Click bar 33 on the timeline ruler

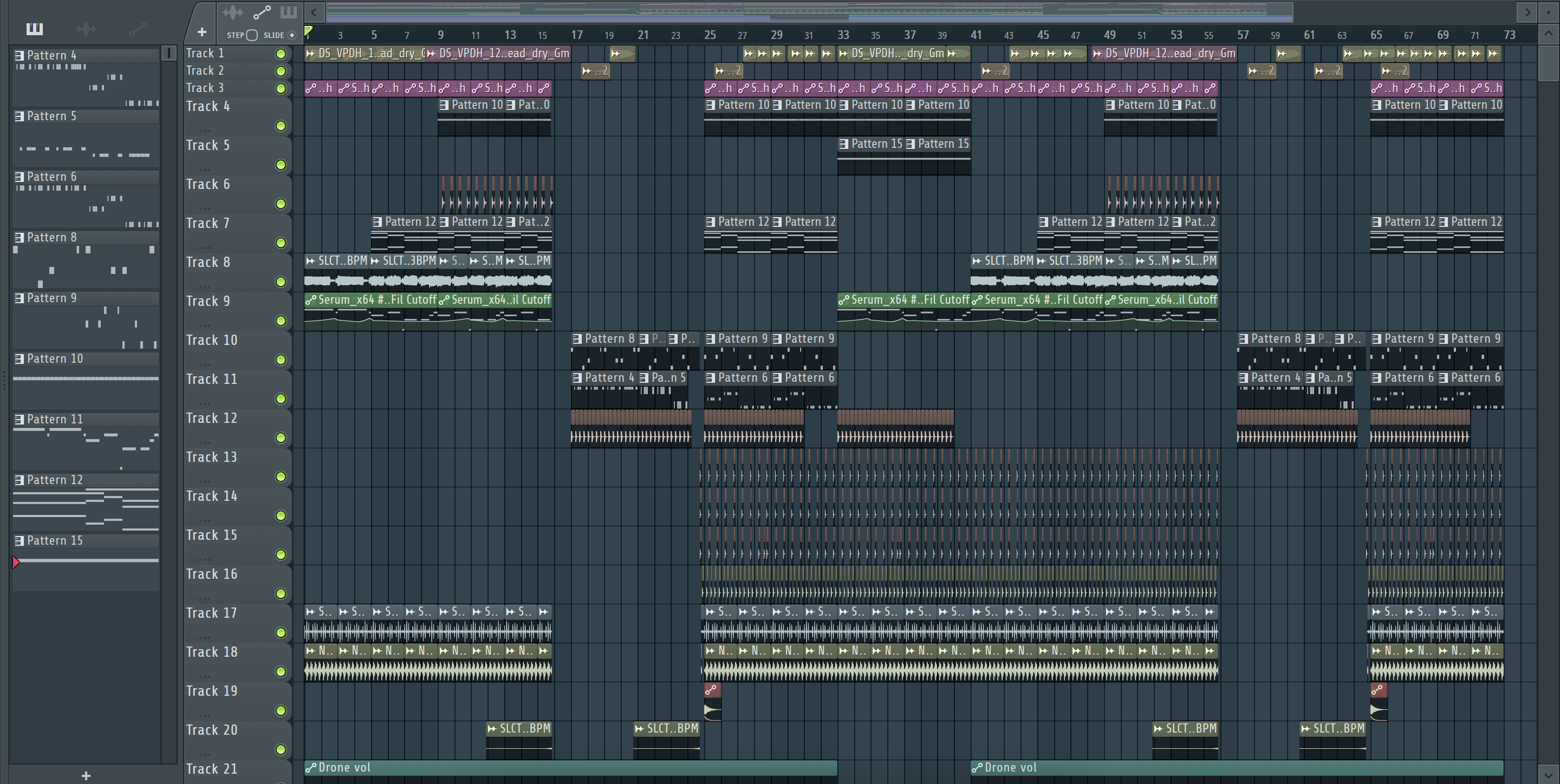pyautogui.click(x=843, y=35)
